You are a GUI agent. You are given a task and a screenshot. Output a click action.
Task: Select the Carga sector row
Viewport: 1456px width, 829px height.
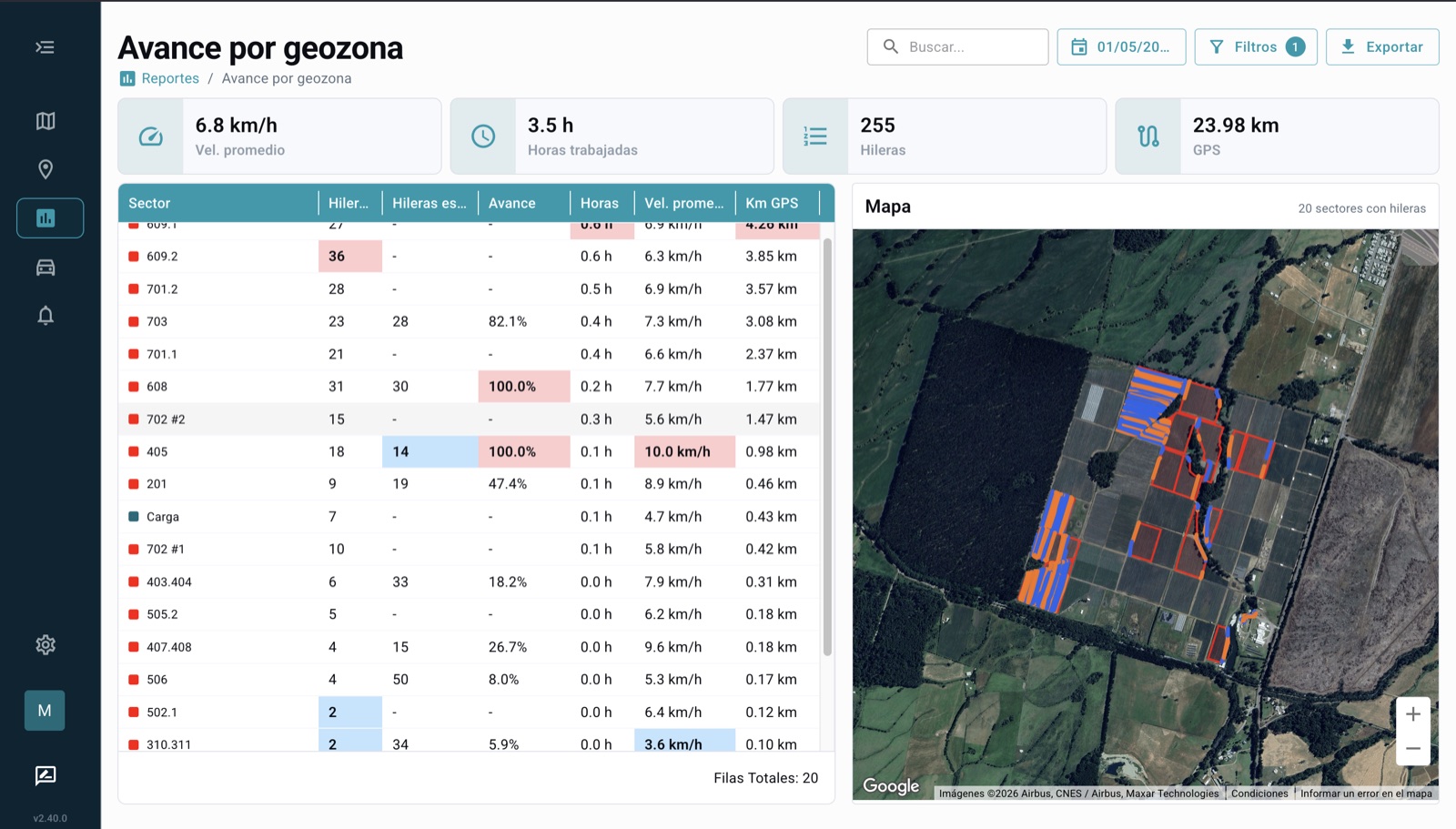[x=470, y=517]
